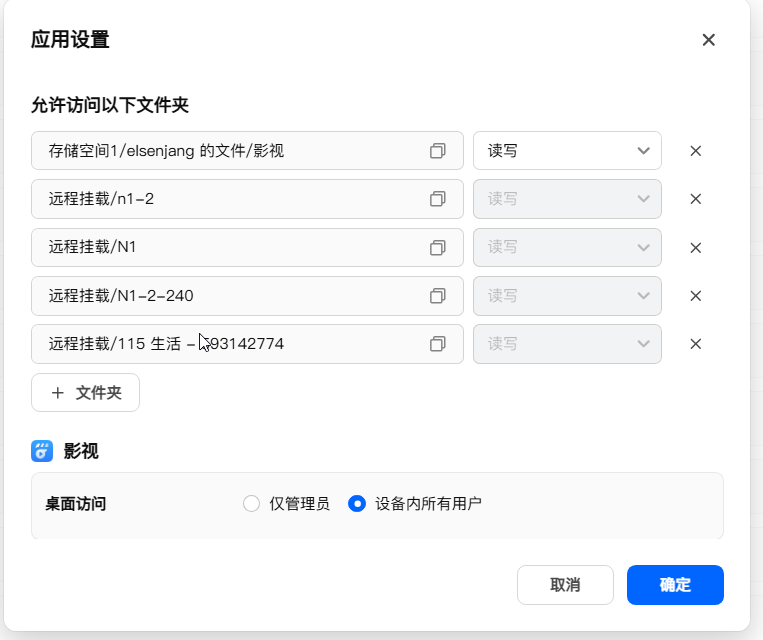
Task: Click the 影视 app icon
Action: click(x=42, y=451)
